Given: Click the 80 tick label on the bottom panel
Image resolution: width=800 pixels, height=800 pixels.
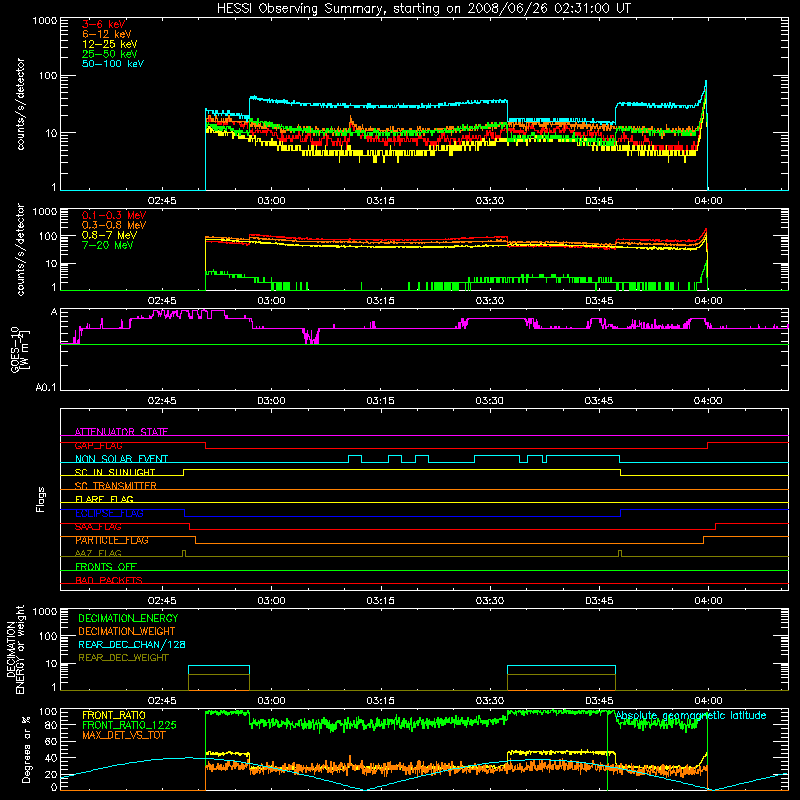Looking at the screenshot, I should 51,725.
